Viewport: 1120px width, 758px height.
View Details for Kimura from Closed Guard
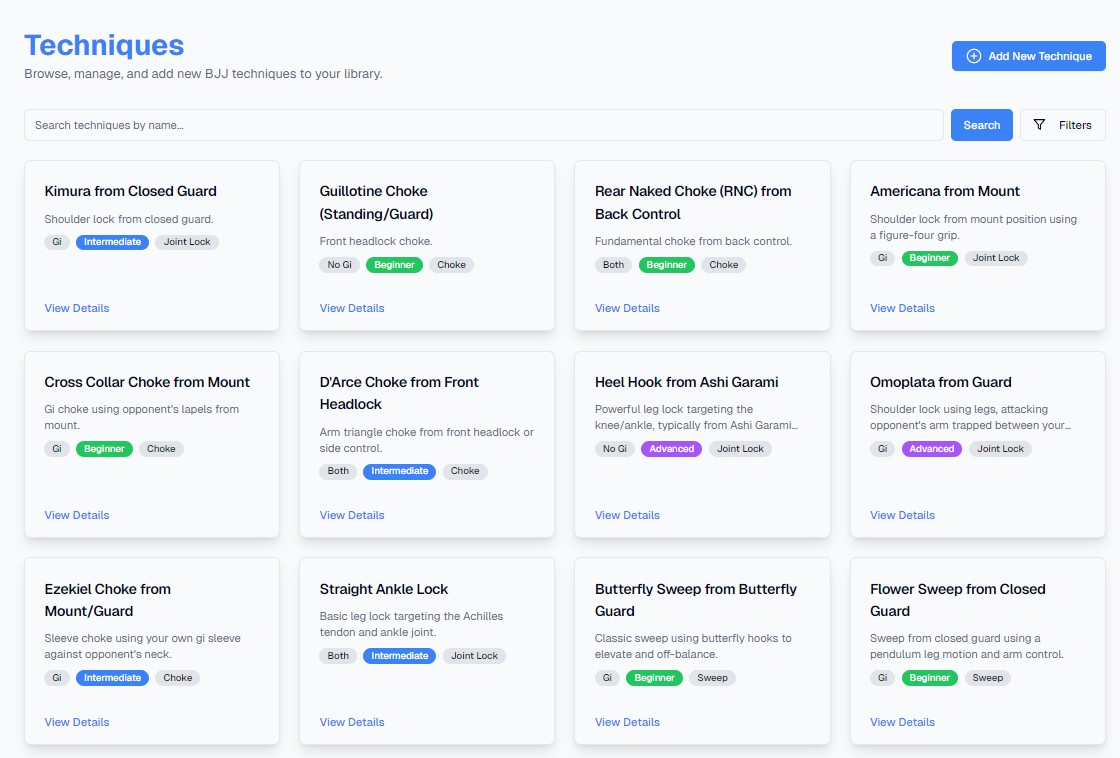click(x=76, y=308)
